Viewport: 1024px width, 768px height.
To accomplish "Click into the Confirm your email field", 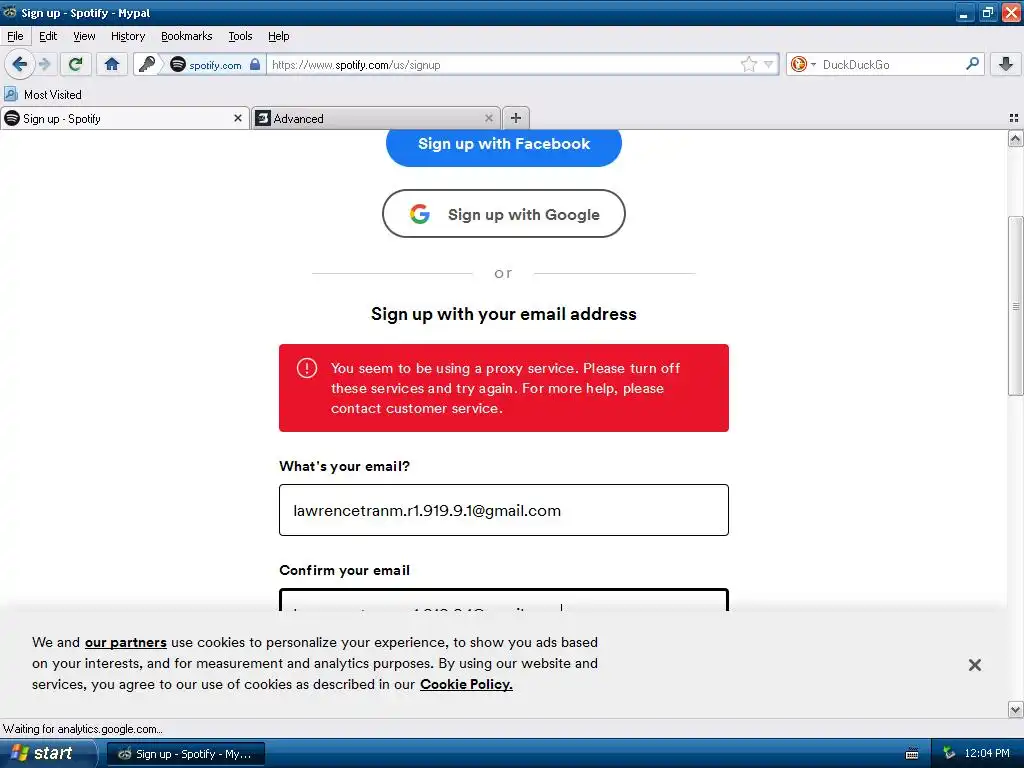I will tap(504, 600).
